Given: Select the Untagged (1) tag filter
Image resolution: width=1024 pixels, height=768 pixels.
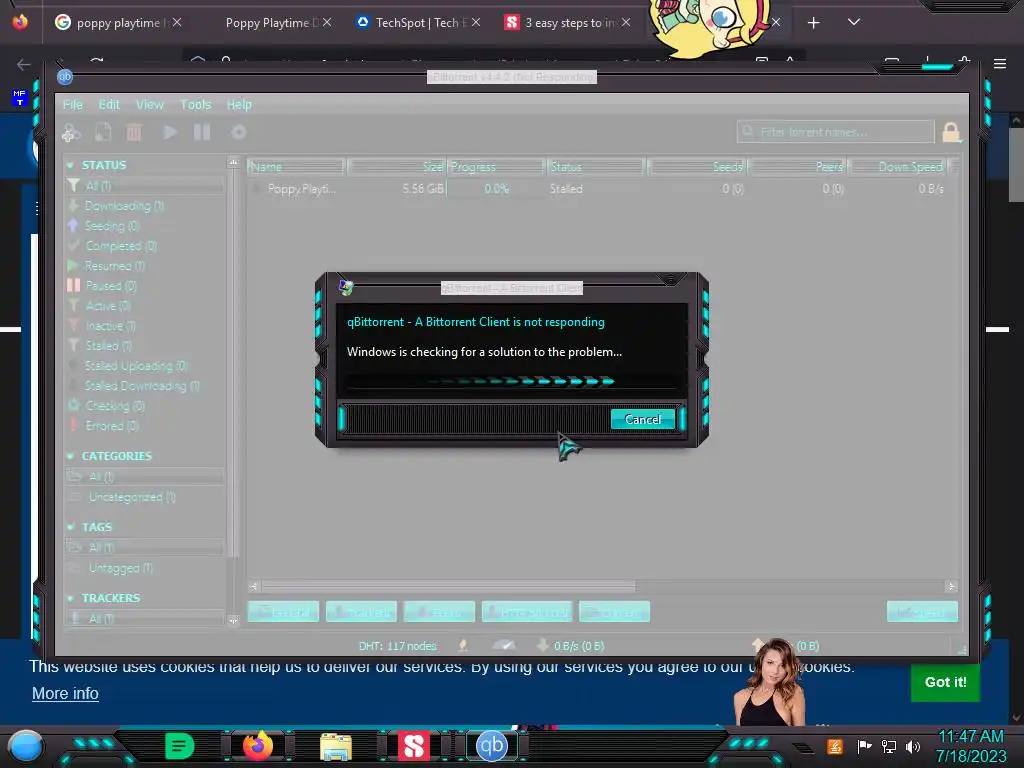Looking at the screenshot, I should pyautogui.click(x=120, y=568).
